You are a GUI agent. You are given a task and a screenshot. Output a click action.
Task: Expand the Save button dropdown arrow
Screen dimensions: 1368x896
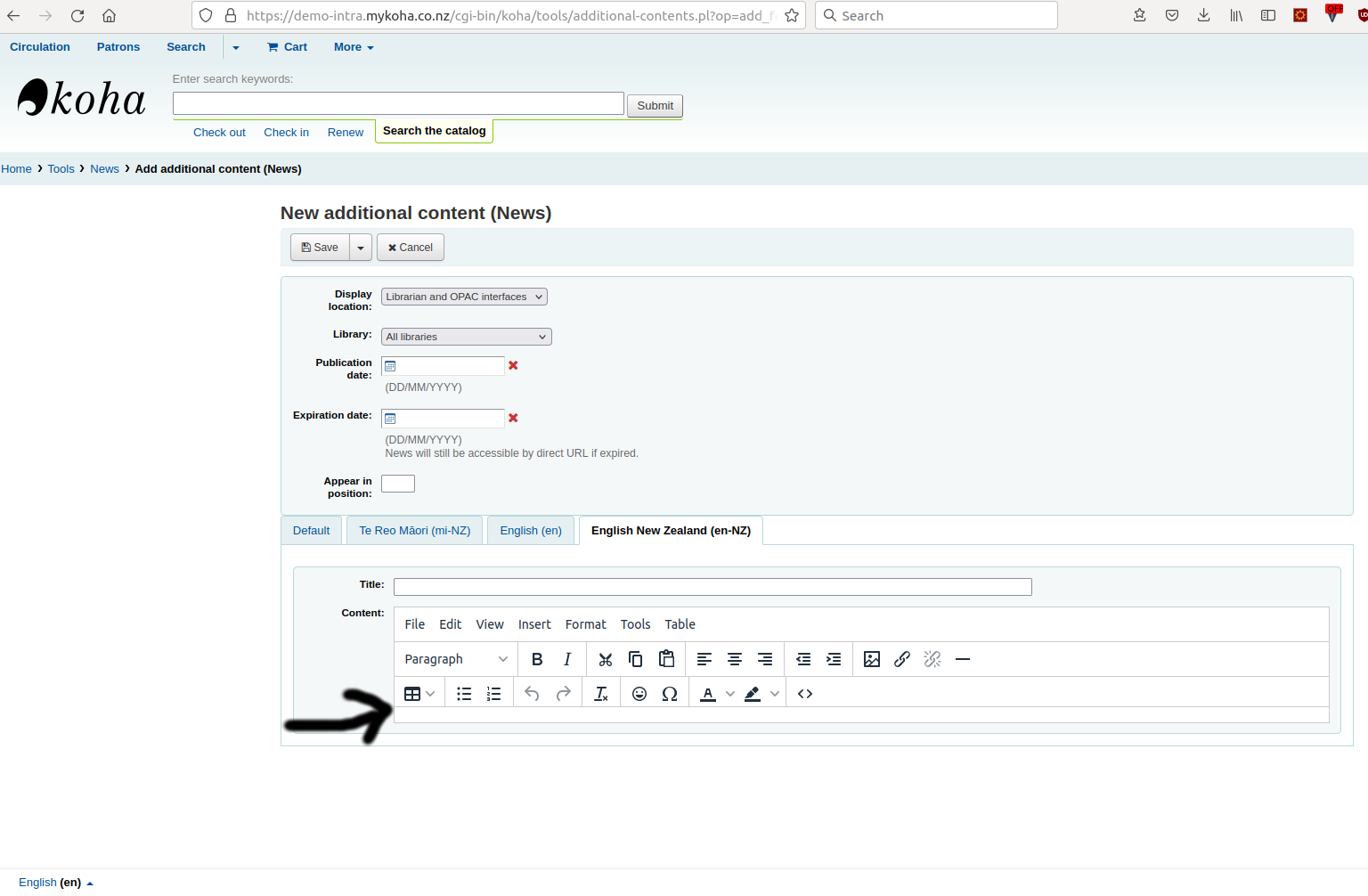[x=361, y=248]
